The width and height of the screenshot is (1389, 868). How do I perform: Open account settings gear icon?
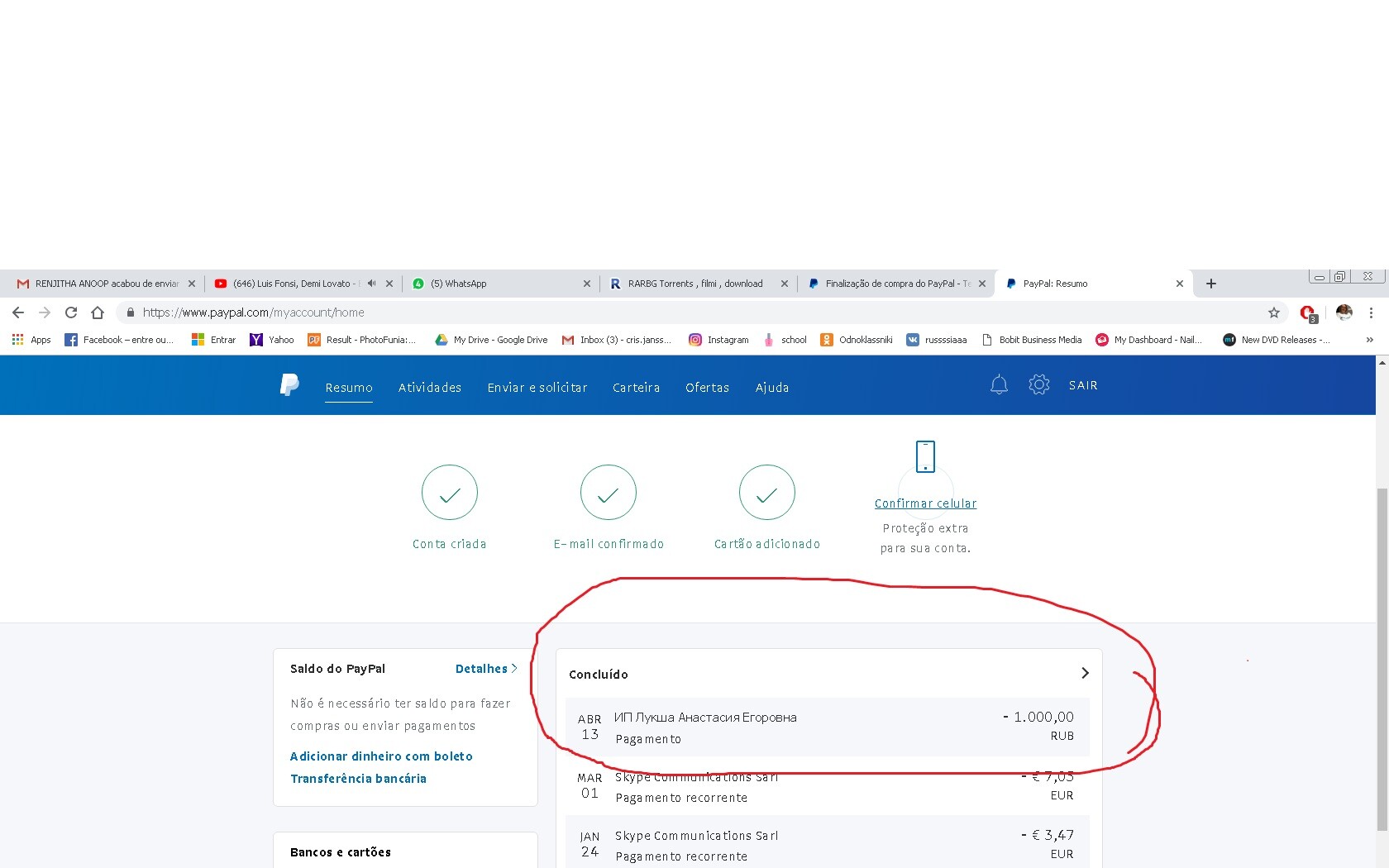click(1038, 385)
